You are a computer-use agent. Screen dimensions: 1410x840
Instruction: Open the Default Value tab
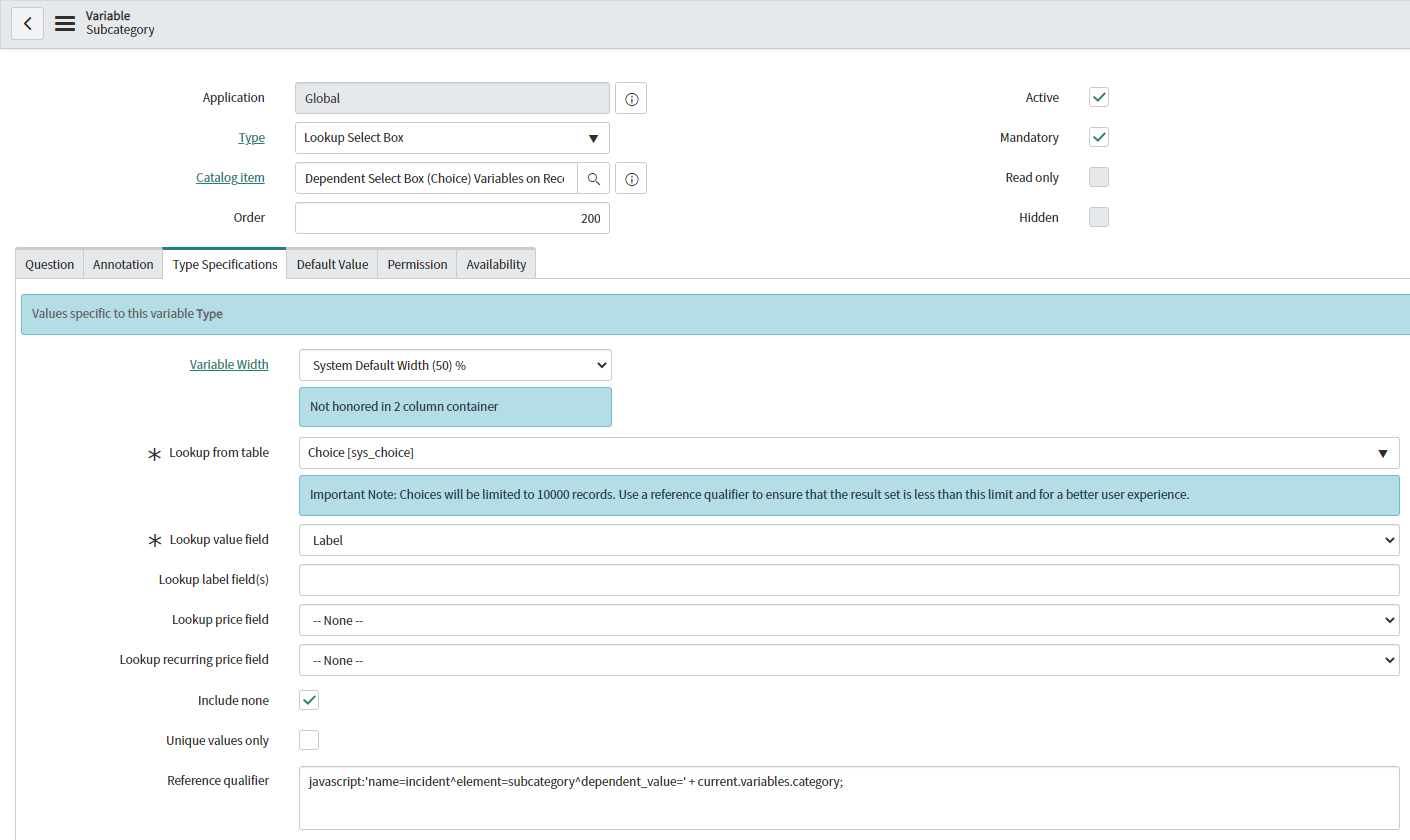tap(332, 264)
